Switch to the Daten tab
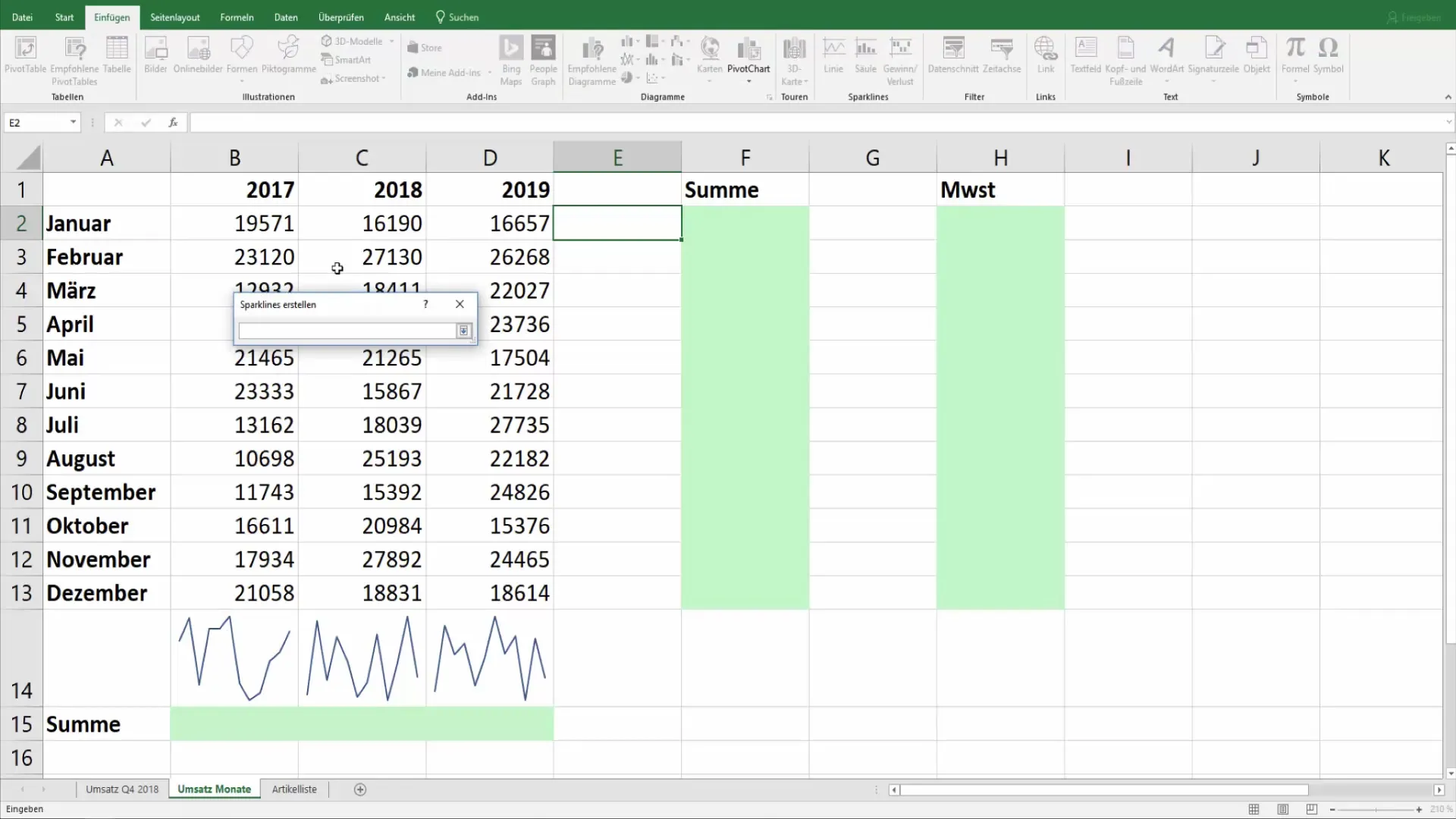The height and width of the screenshot is (819, 1456). click(286, 17)
